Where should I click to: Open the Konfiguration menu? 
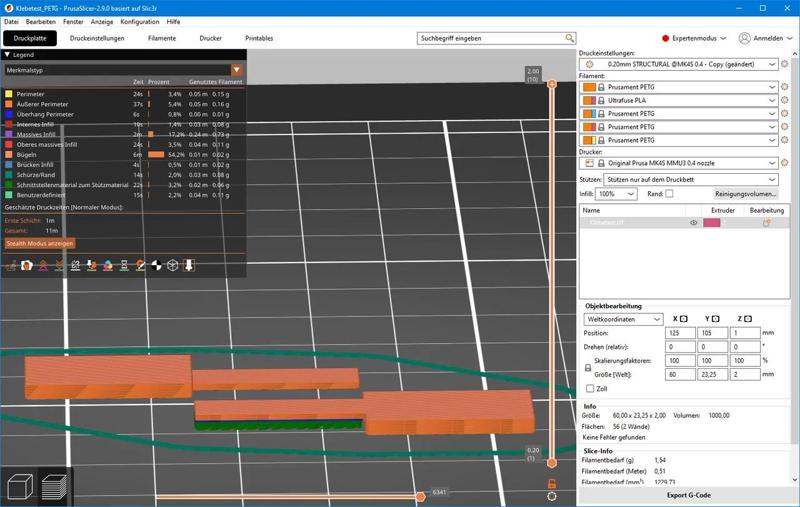click(x=140, y=22)
